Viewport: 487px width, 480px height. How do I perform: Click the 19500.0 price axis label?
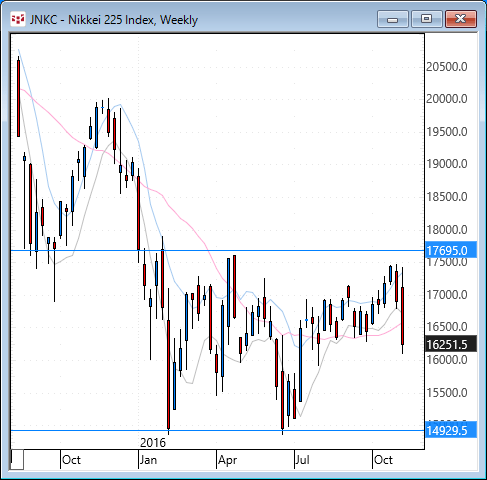[447, 132]
